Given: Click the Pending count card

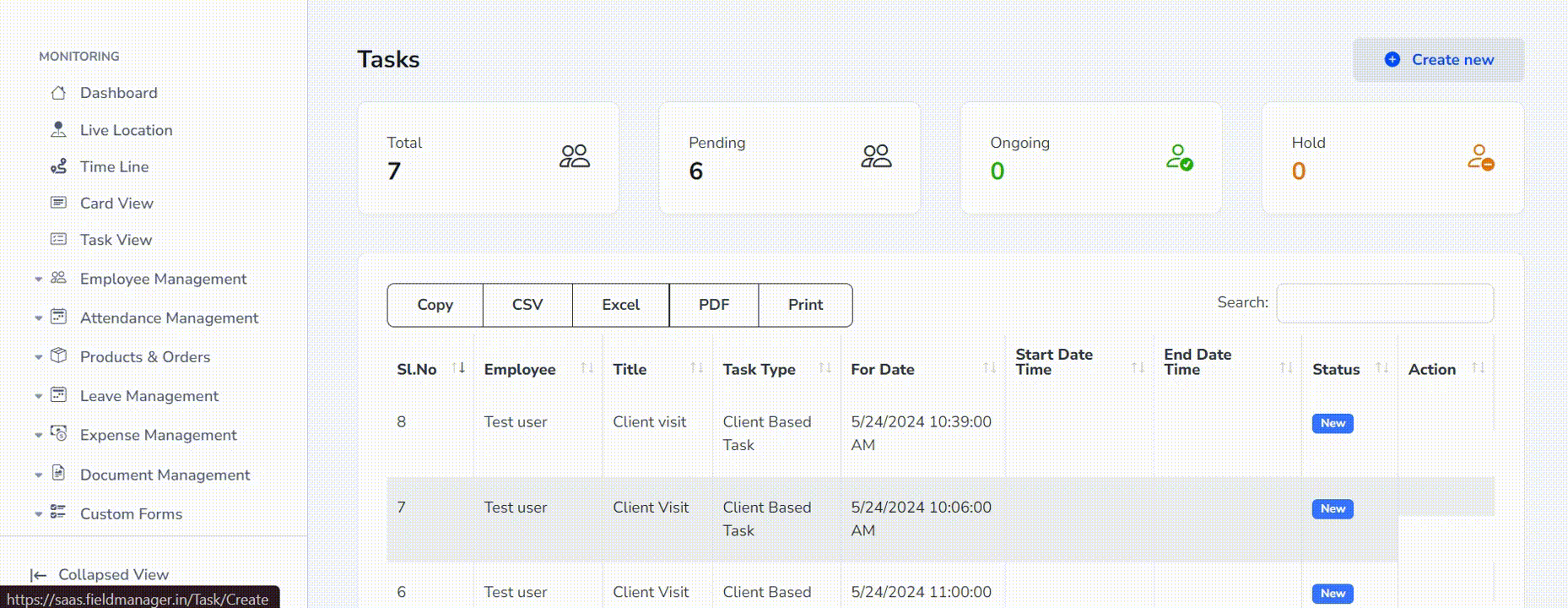Looking at the screenshot, I should (x=789, y=158).
